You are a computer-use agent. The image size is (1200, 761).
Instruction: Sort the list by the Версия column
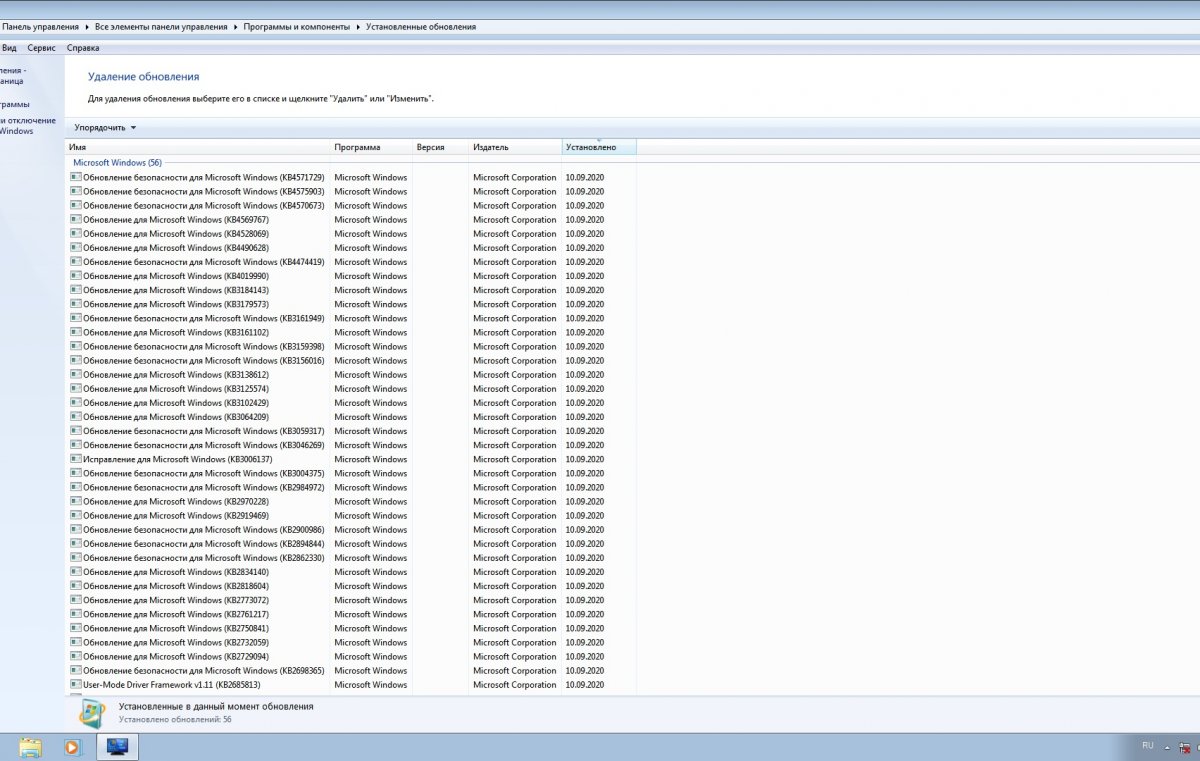pos(441,147)
